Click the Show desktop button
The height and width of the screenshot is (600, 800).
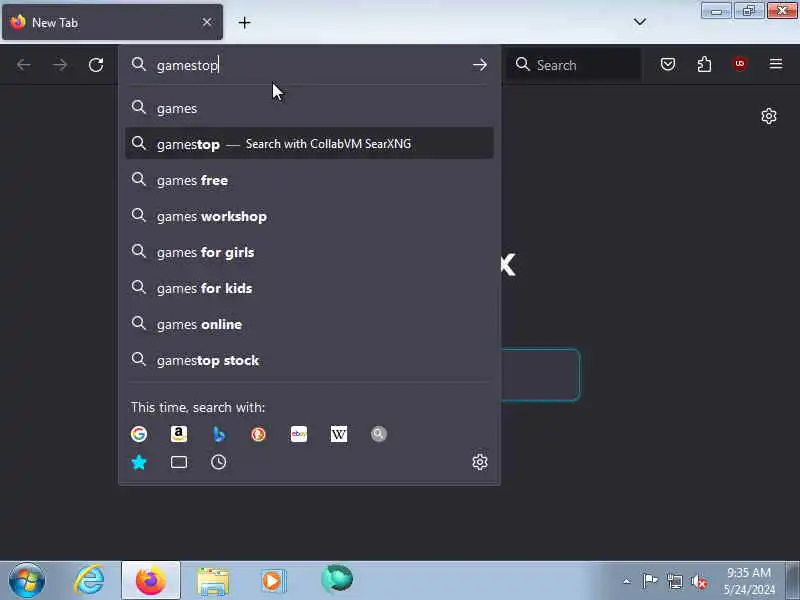click(x=792, y=581)
